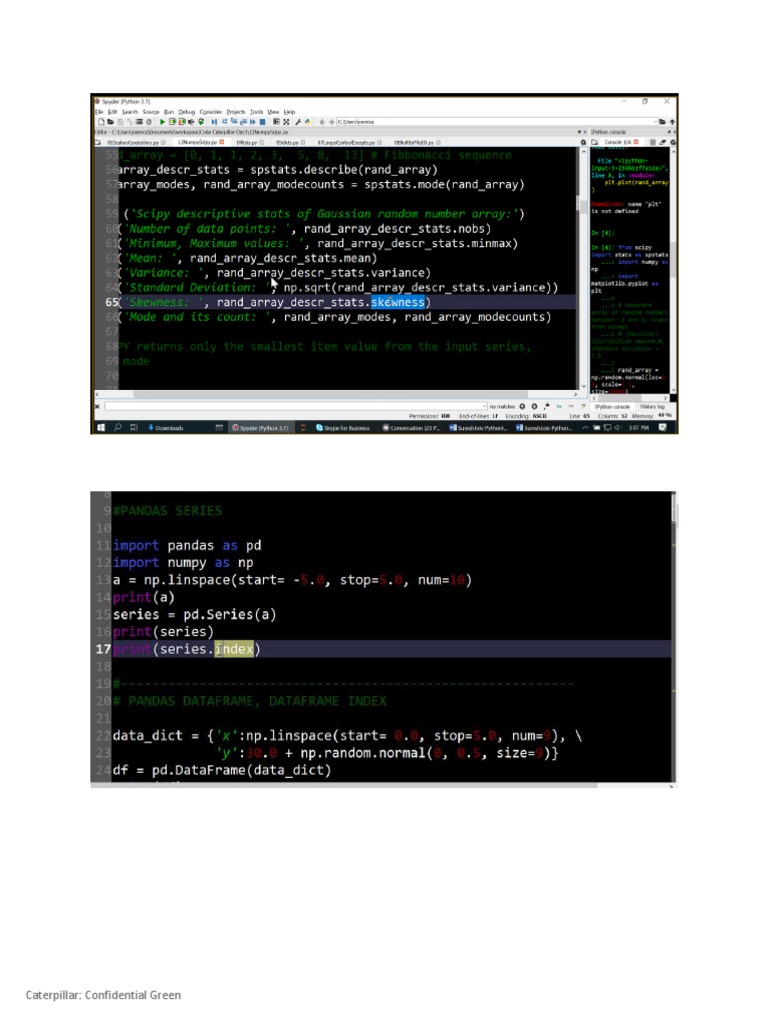The width and height of the screenshot is (768, 1024).
Task: Close the find bar with its X
Action: point(97,406)
